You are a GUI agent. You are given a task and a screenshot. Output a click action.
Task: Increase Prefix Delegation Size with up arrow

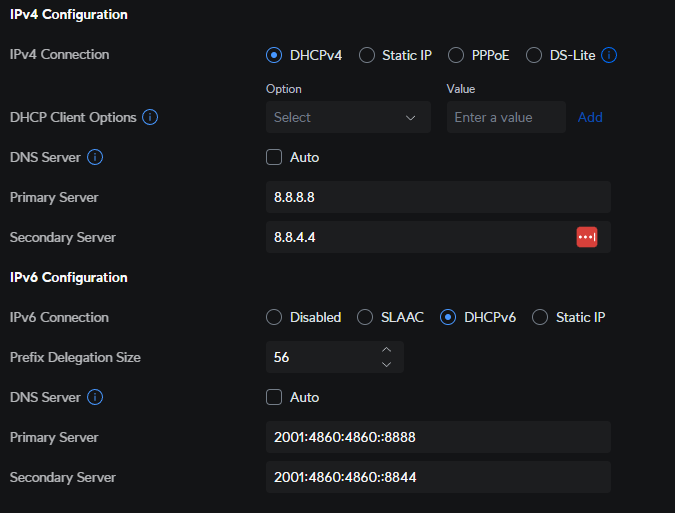point(387,350)
